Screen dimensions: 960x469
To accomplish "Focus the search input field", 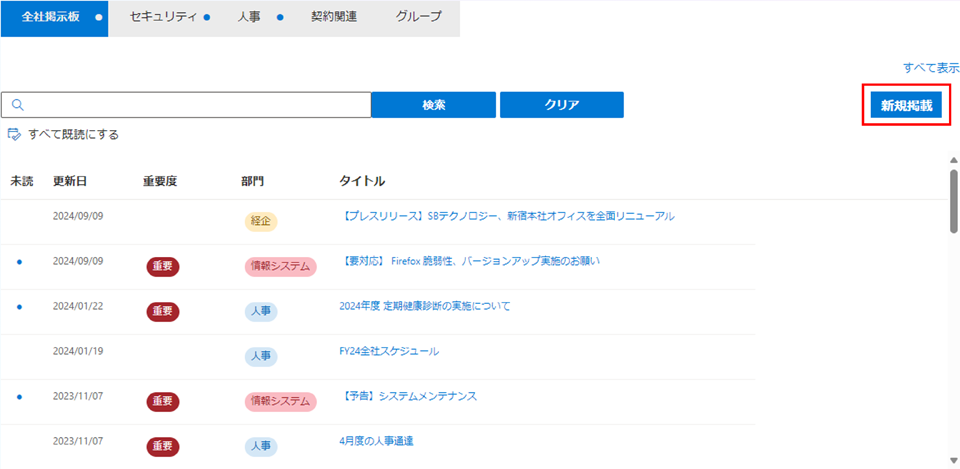I will pyautogui.click(x=186, y=105).
